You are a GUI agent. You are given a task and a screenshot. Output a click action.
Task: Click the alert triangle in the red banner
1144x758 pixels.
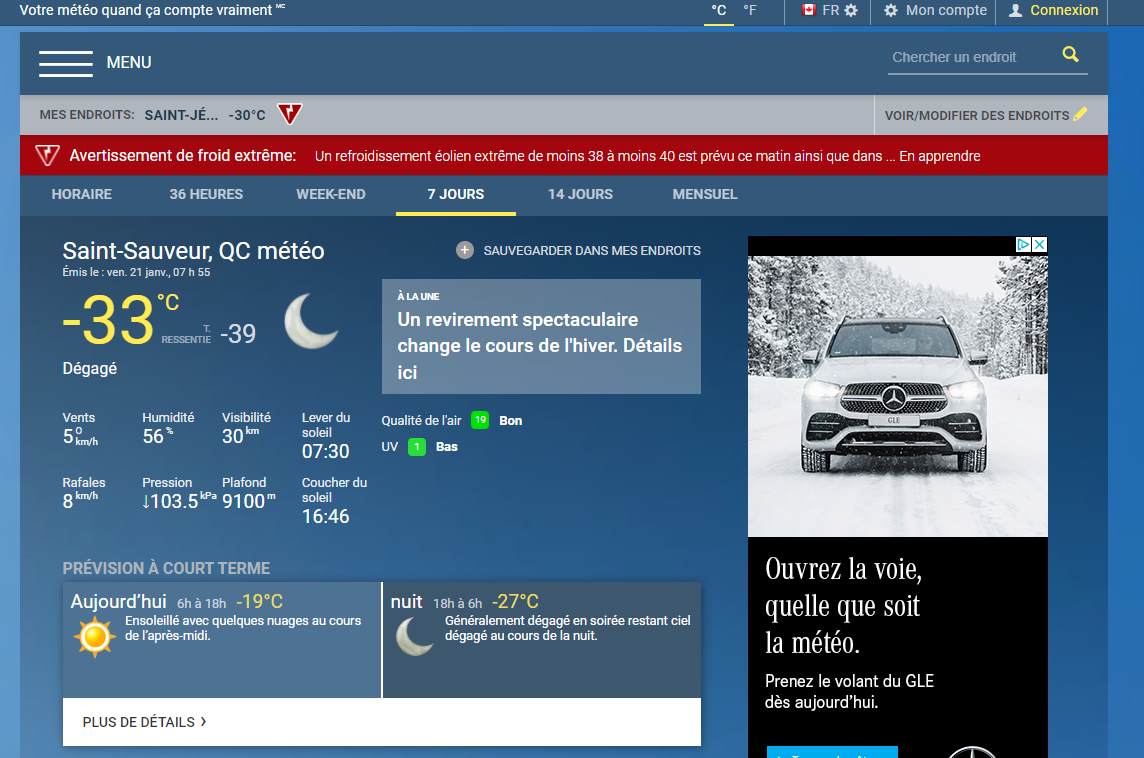tap(47, 155)
